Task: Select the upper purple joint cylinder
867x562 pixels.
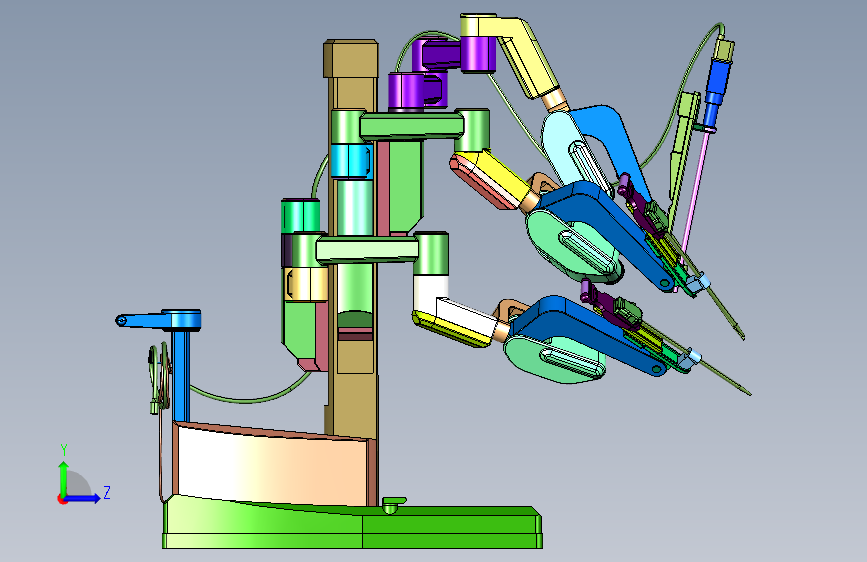Action: (478, 54)
